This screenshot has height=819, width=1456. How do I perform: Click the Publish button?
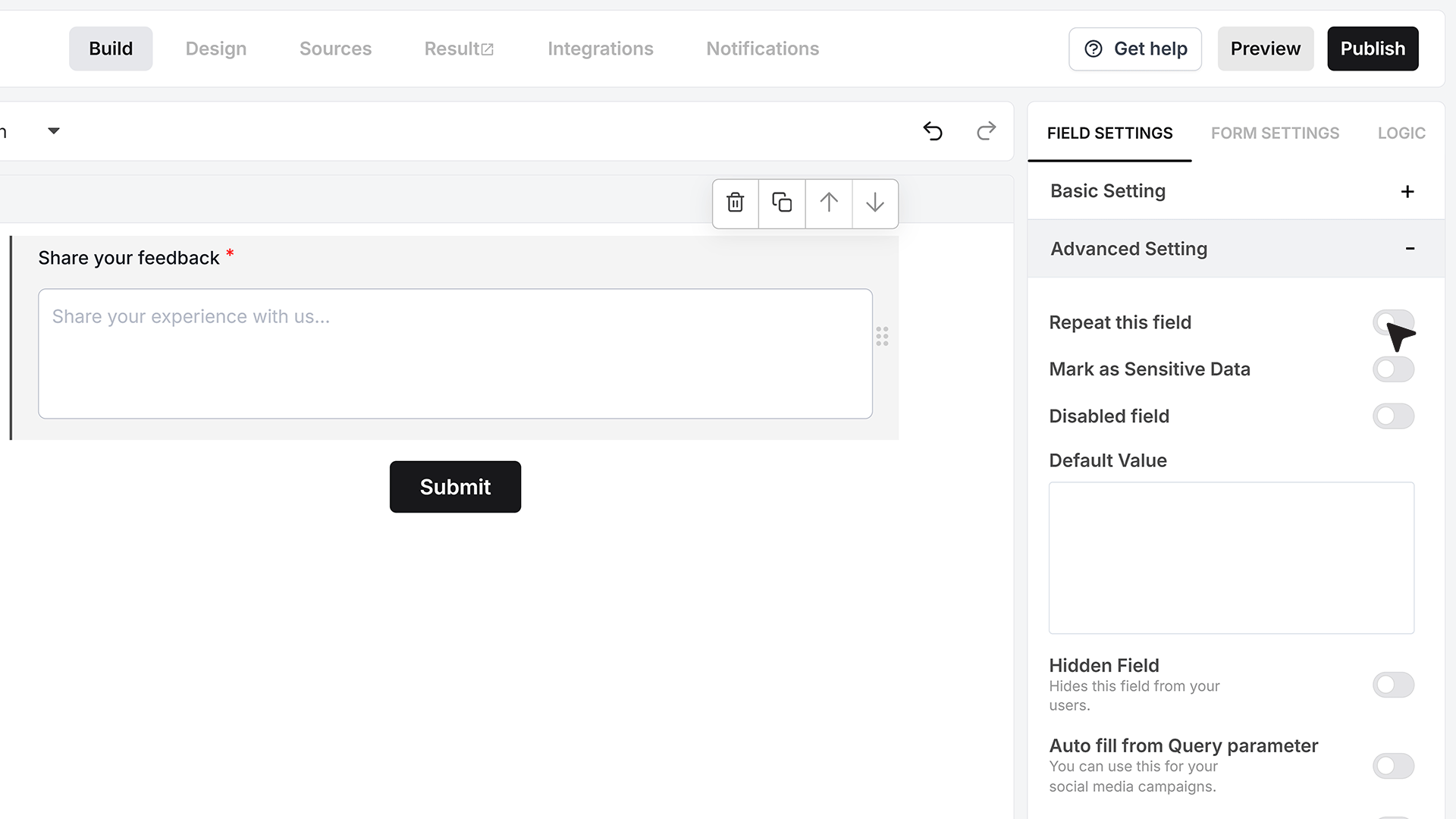tap(1373, 49)
